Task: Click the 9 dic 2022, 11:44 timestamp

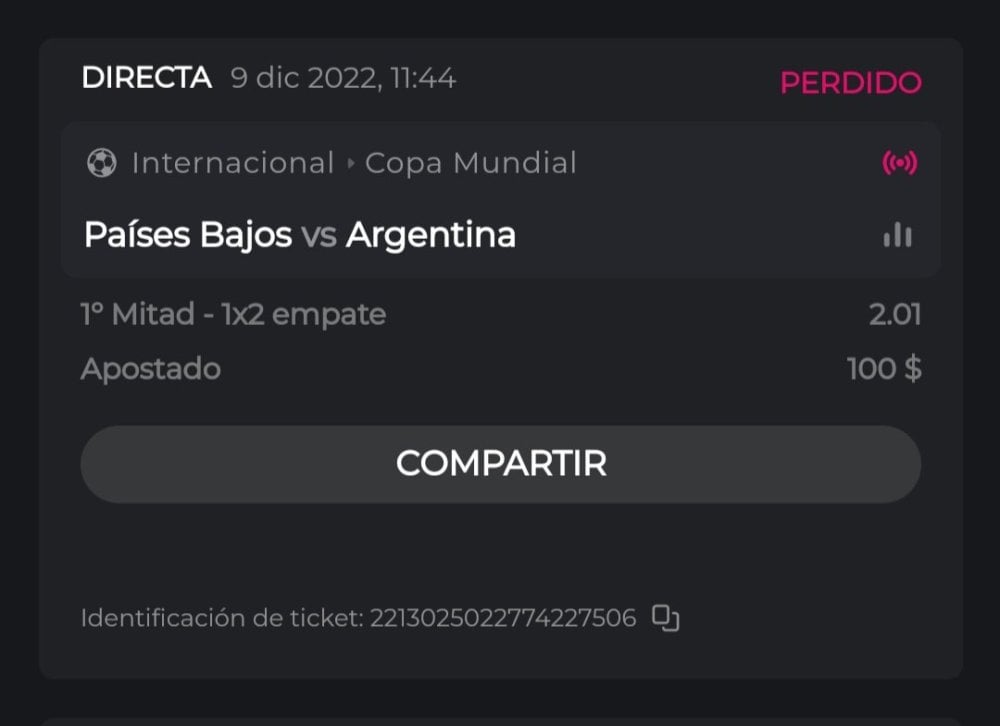Action: 343,78
